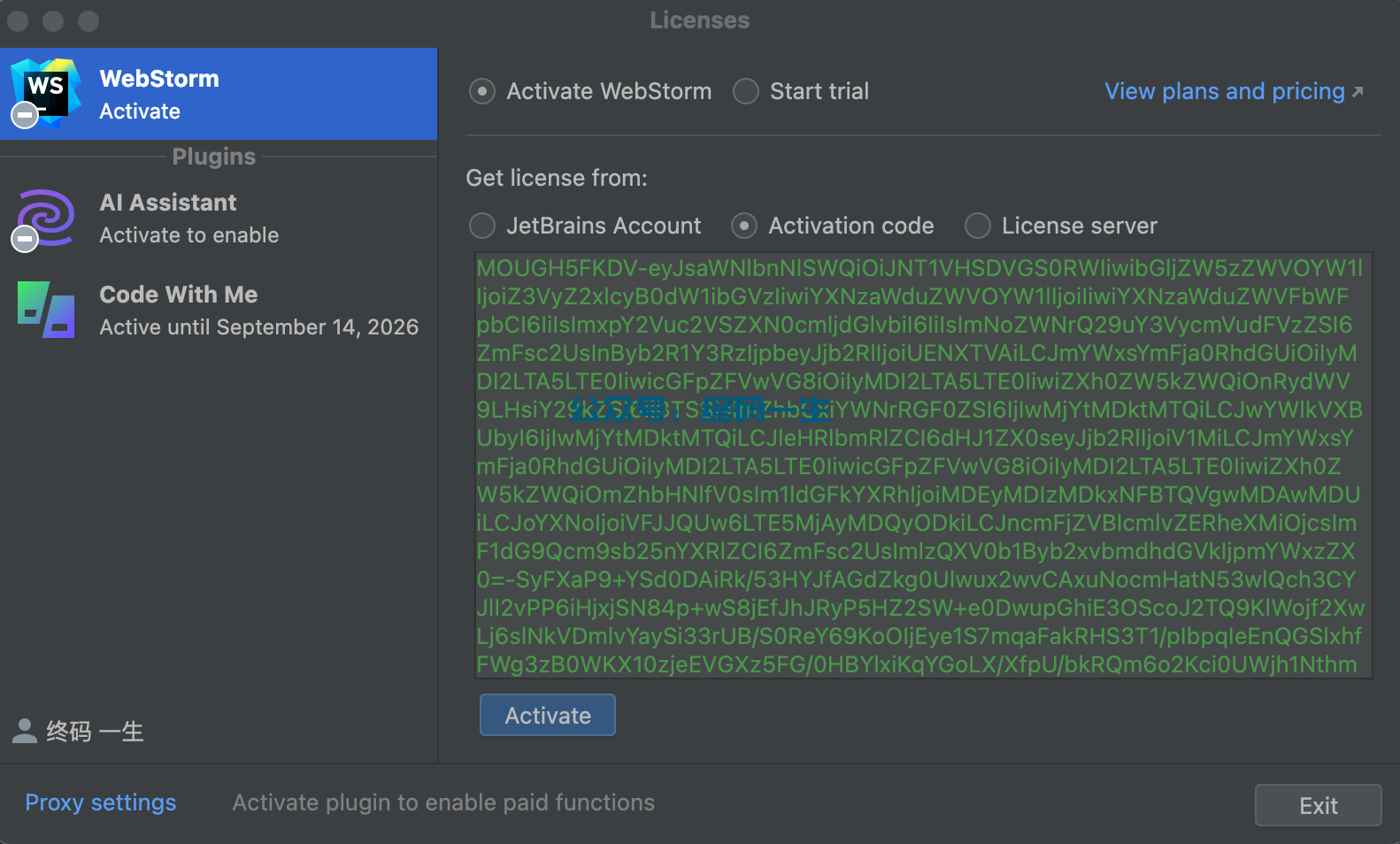This screenshot has height=844, width=1400.
Task: Click the AI Assistant spiral icon
Action: 45,219
